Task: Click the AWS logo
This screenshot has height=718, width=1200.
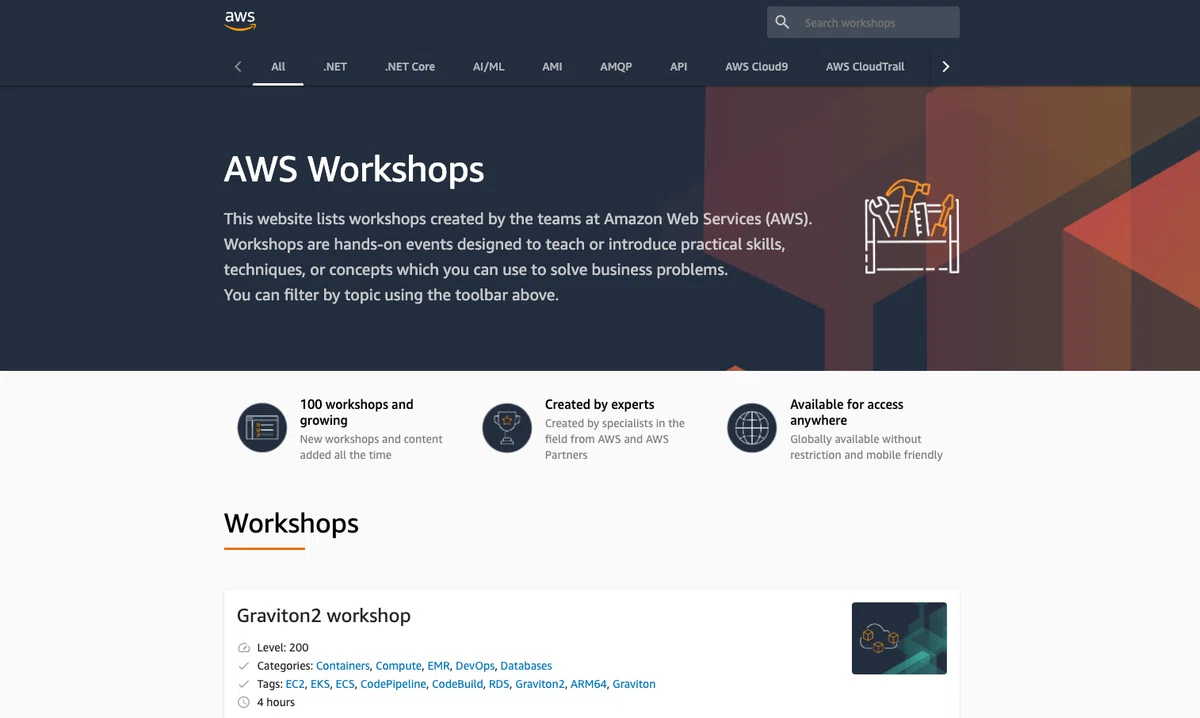Action: click(x=240, y=20)
